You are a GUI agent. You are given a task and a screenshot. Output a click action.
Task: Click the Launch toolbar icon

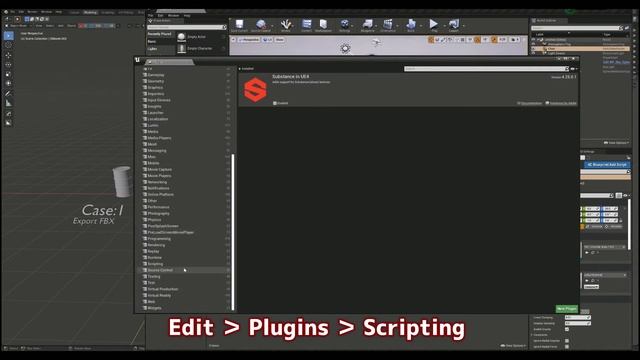(453, 25)
